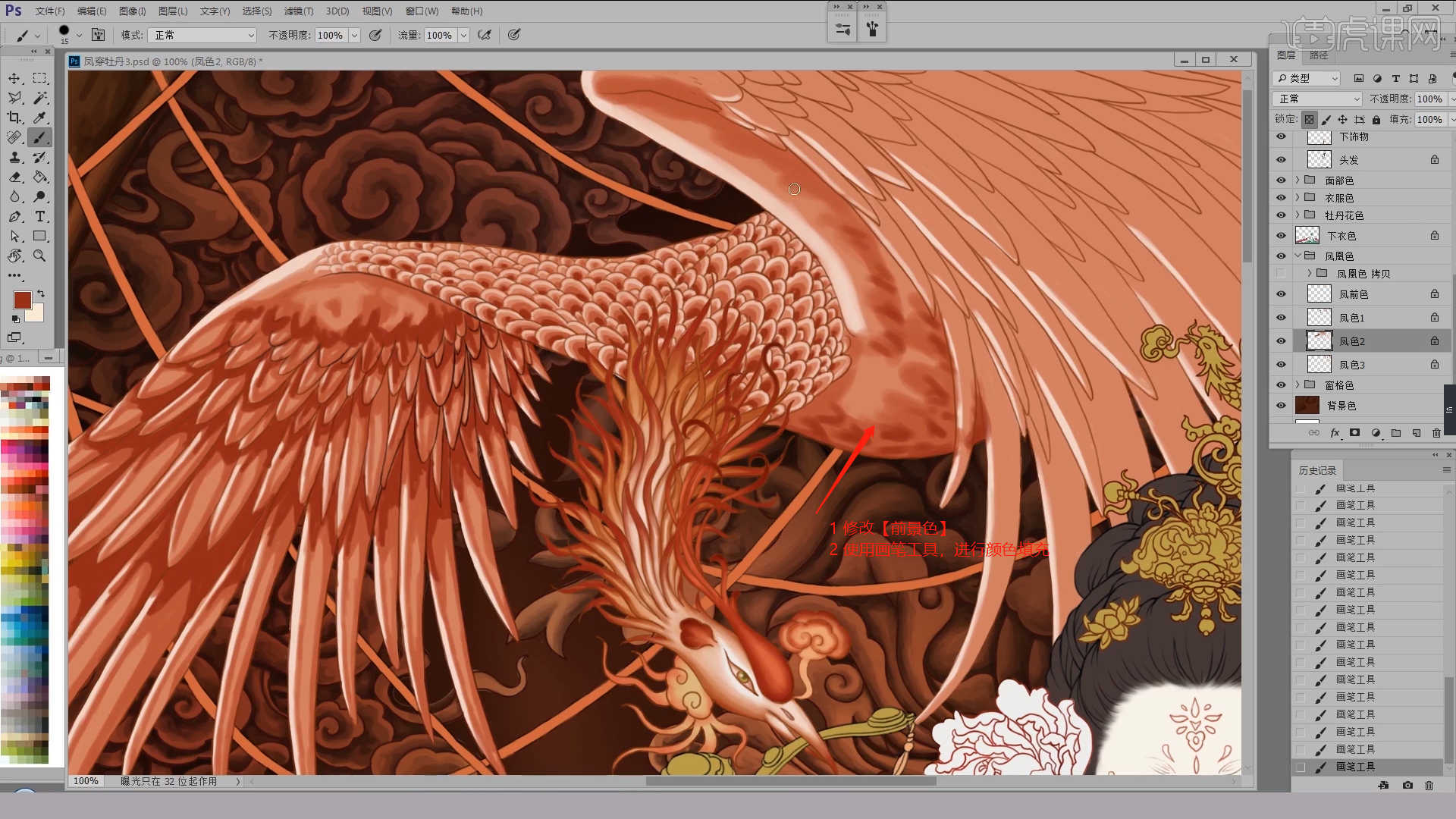Select the Healing Brush tool
Screen dimensions: 1456x819
point(14,137)
